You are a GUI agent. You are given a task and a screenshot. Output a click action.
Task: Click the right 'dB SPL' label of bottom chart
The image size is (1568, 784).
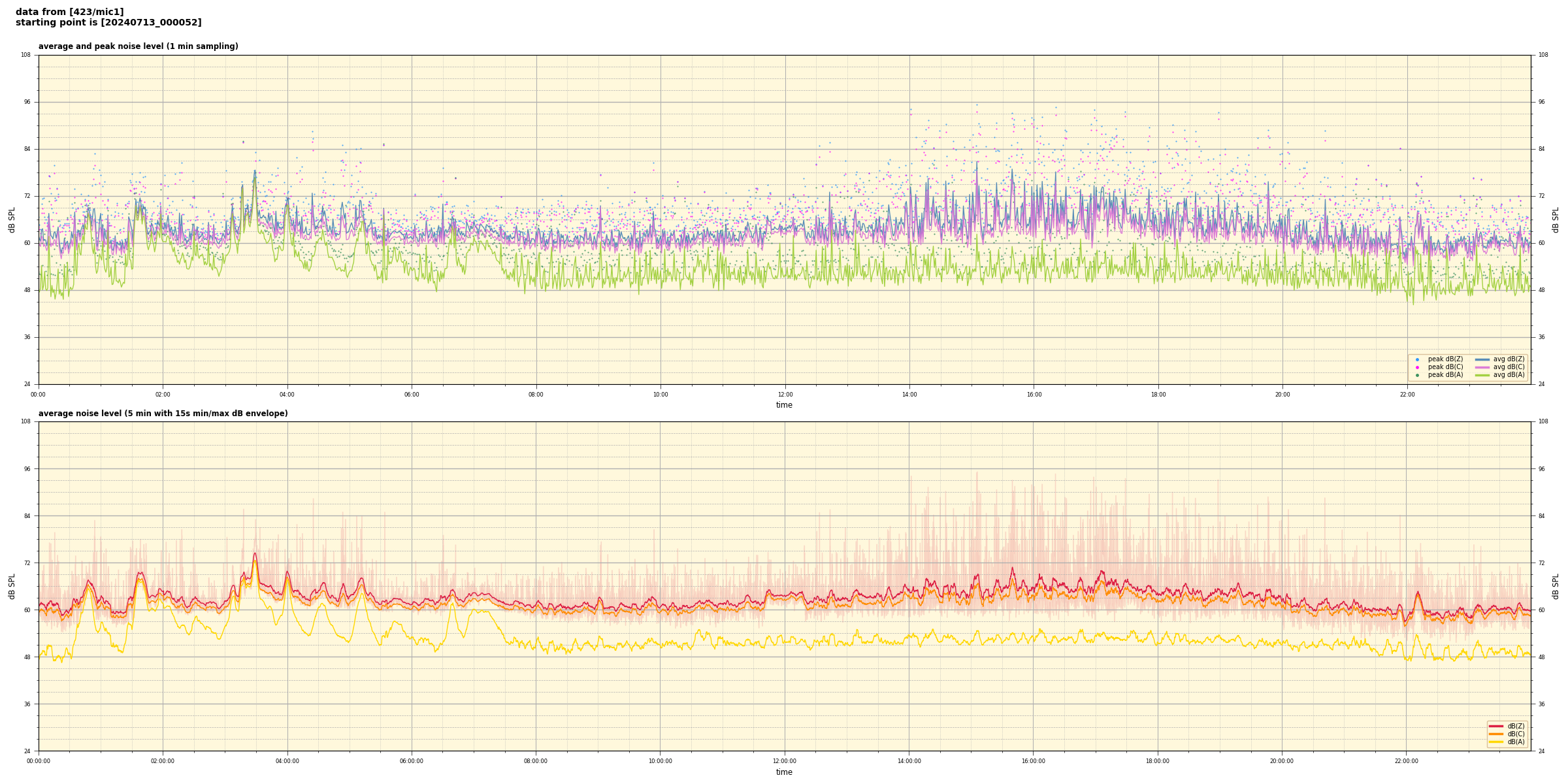point(1556,587)
